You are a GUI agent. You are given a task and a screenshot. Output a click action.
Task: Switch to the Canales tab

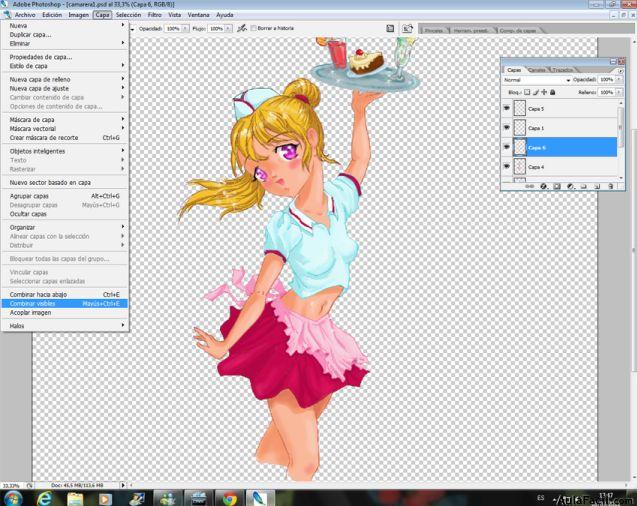[x=537, y=70]
